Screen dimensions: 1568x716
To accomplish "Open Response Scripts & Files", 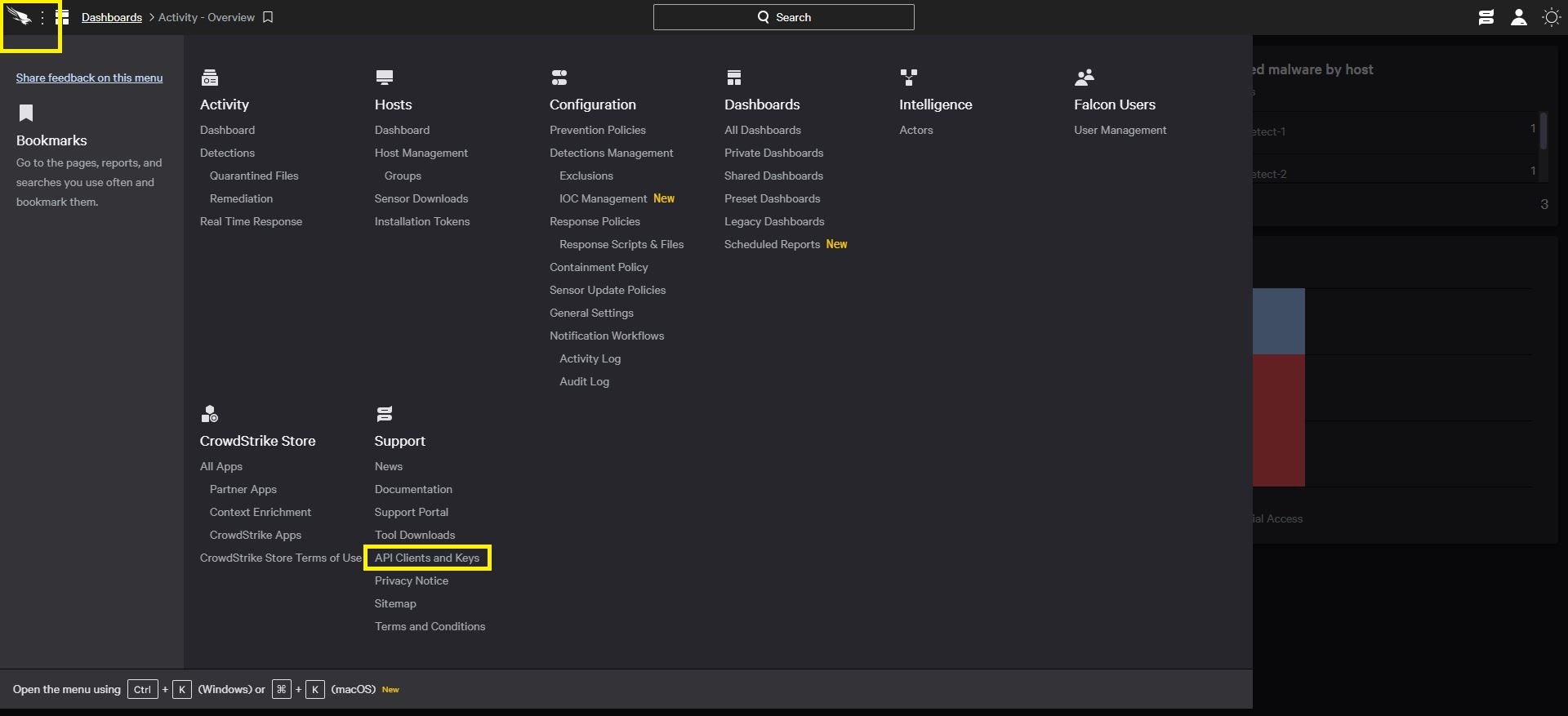I will [621, 244].
